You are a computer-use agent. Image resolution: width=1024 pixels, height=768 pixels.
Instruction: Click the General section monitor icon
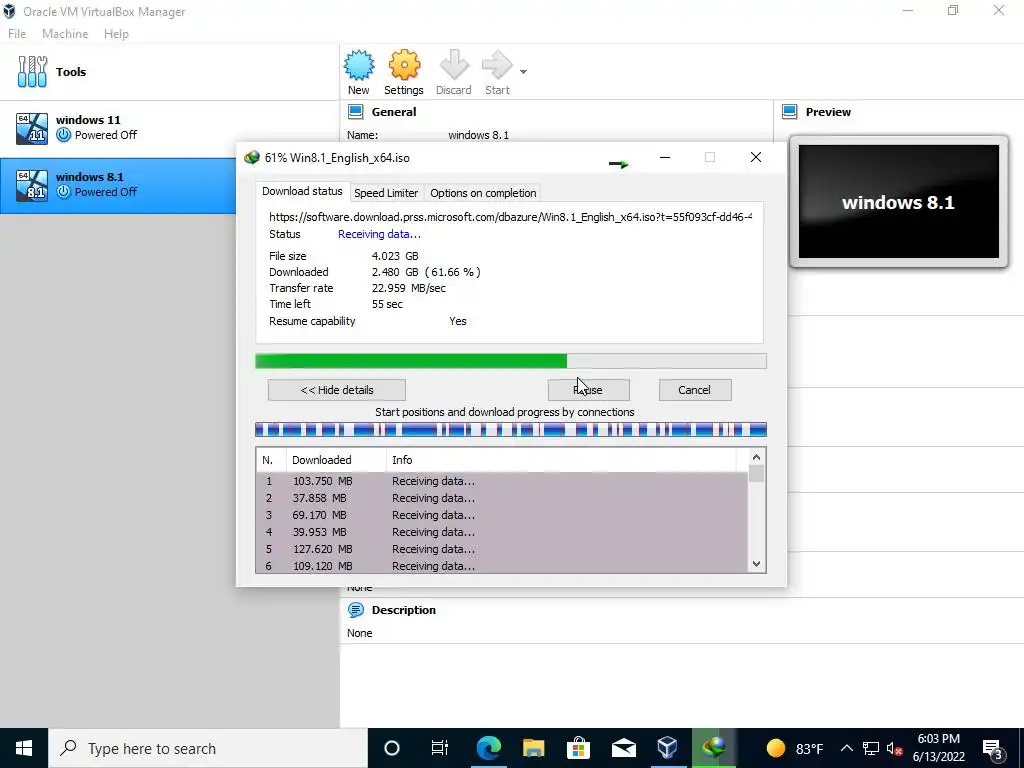[x=355, y=112]
